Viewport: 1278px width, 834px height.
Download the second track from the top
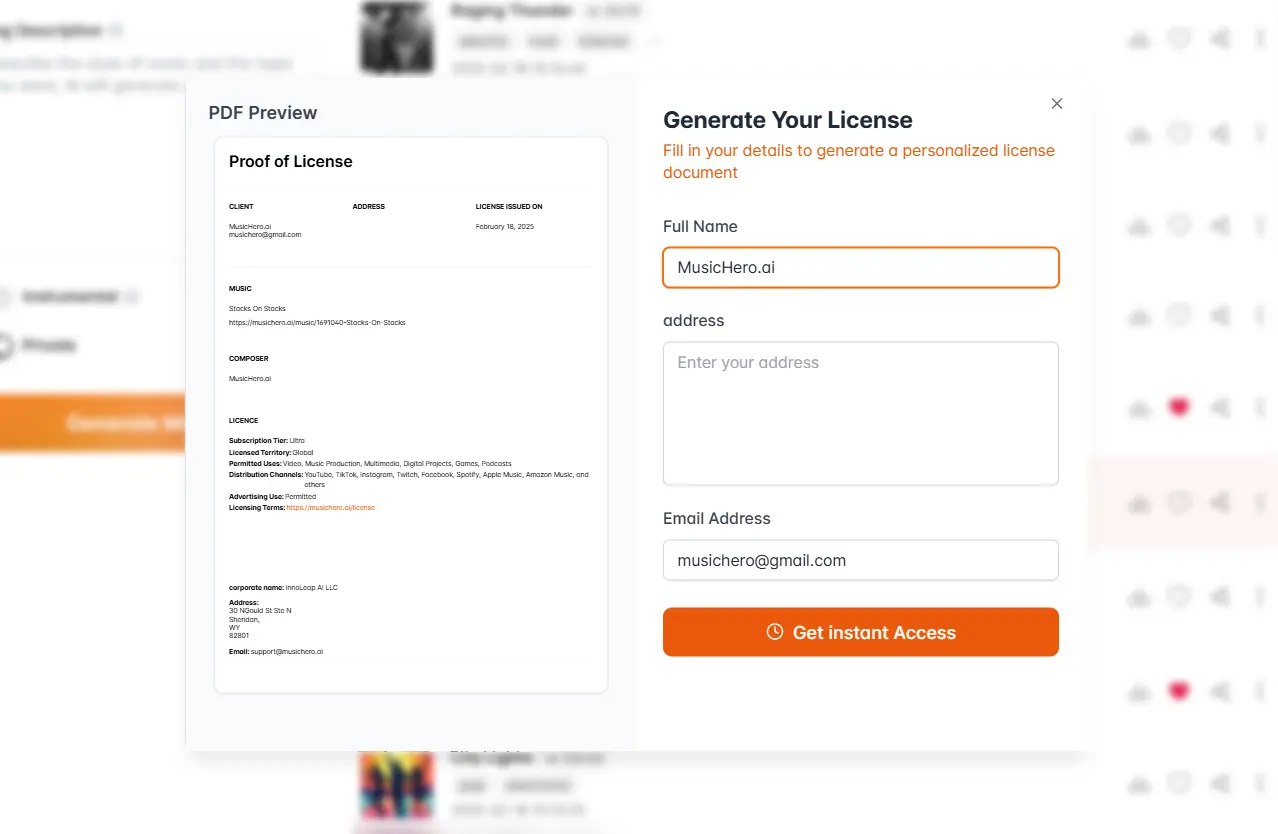point(1139,133)
